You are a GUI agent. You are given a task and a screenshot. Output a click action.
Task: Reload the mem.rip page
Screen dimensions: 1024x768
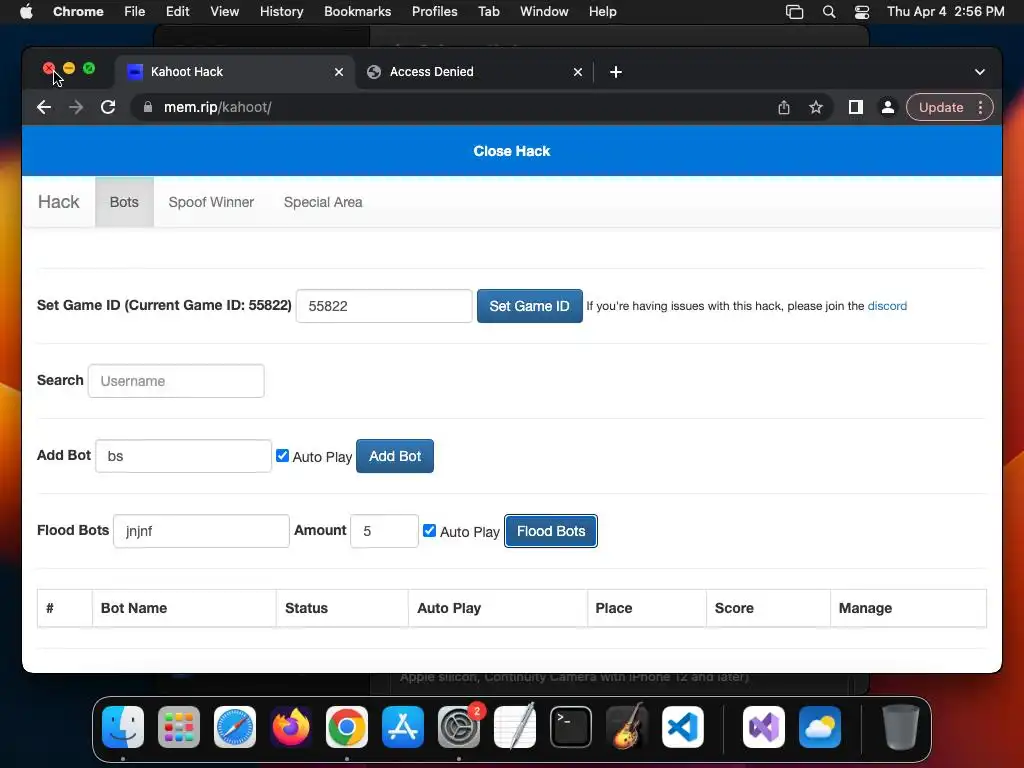pyautogui.click(x=108, y=107)
